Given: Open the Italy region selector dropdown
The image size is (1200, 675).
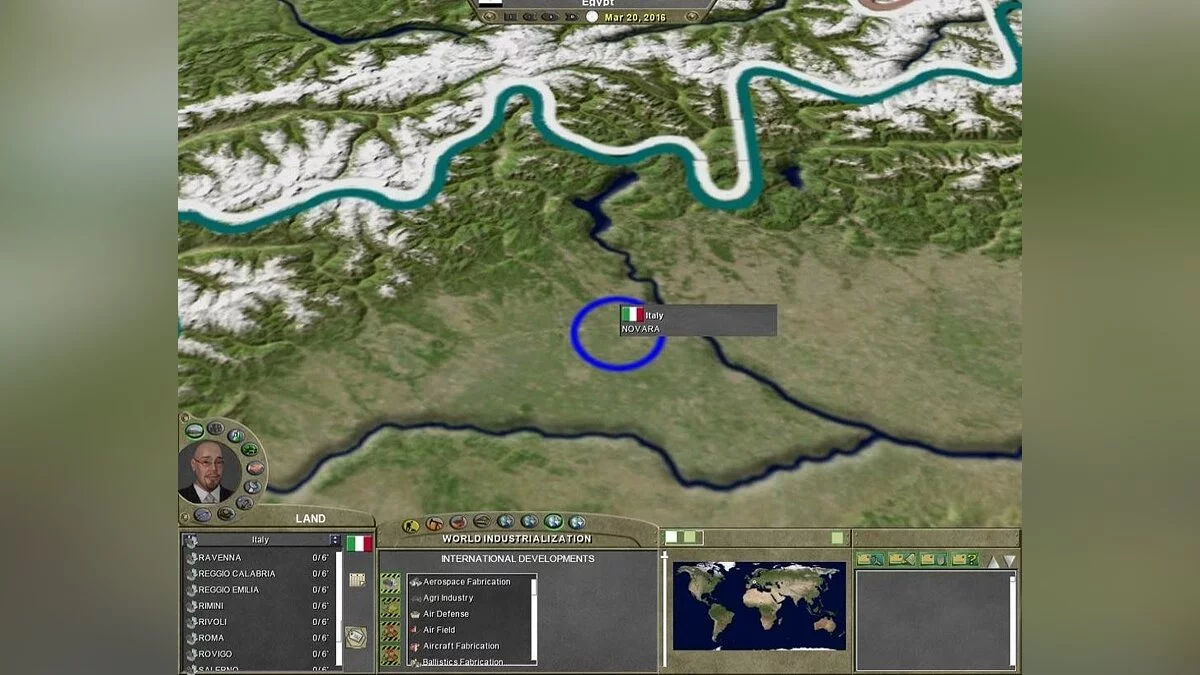Looking at the screenshot, I should [x=259, y=540].
